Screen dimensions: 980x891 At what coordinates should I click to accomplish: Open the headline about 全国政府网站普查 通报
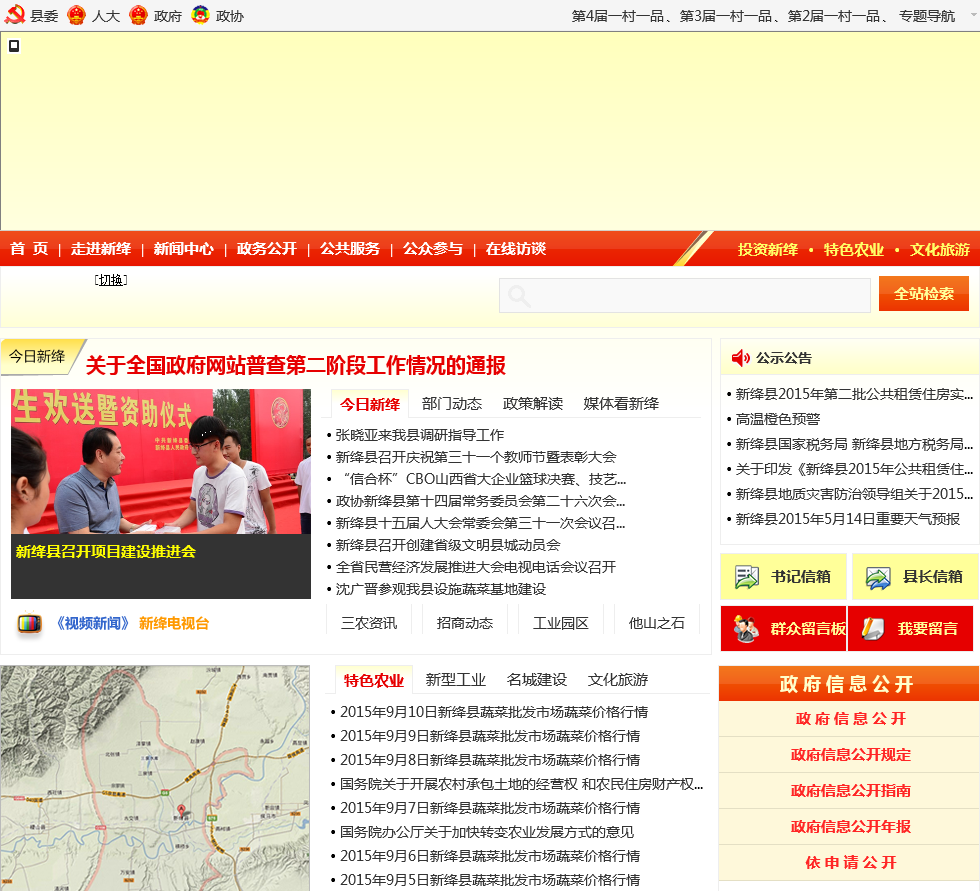(296, 365)
